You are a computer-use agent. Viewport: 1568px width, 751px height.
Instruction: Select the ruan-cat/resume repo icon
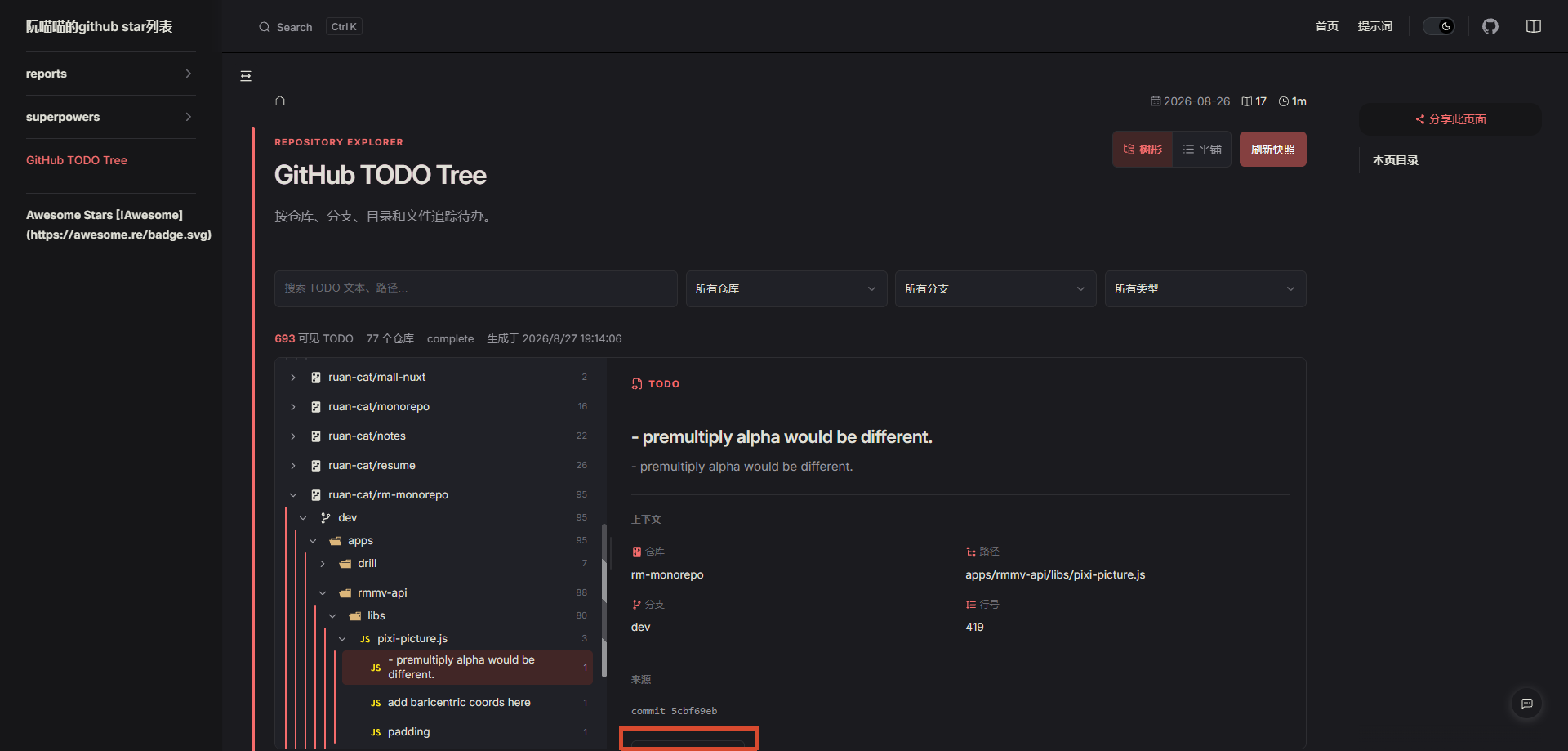316,466
